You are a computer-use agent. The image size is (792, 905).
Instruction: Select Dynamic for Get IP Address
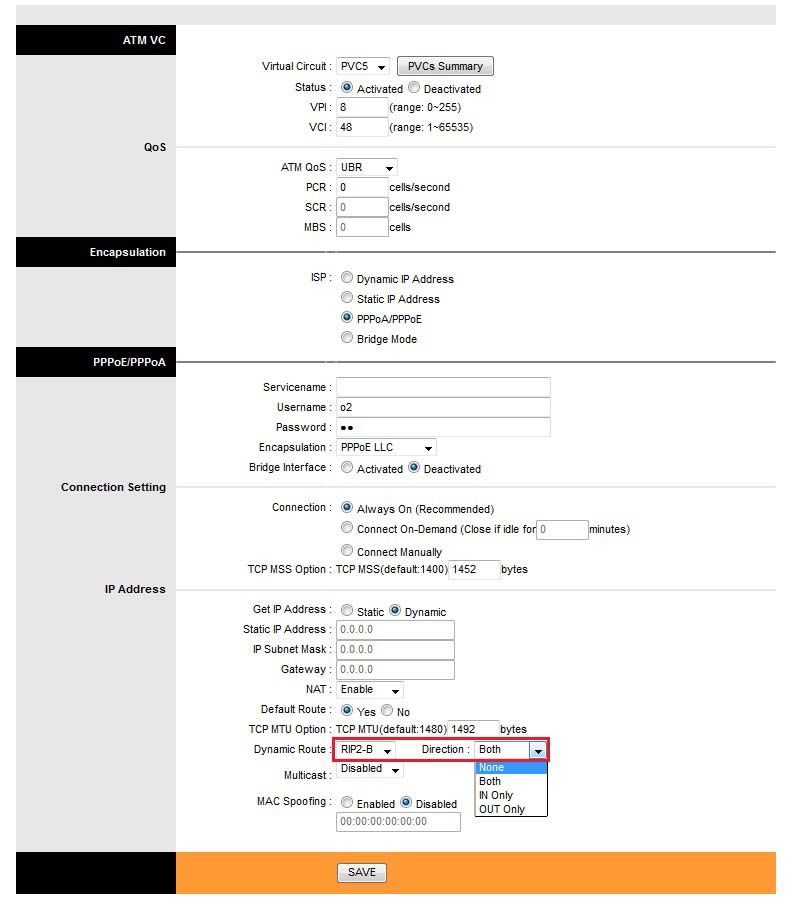(x=395, y=610)
